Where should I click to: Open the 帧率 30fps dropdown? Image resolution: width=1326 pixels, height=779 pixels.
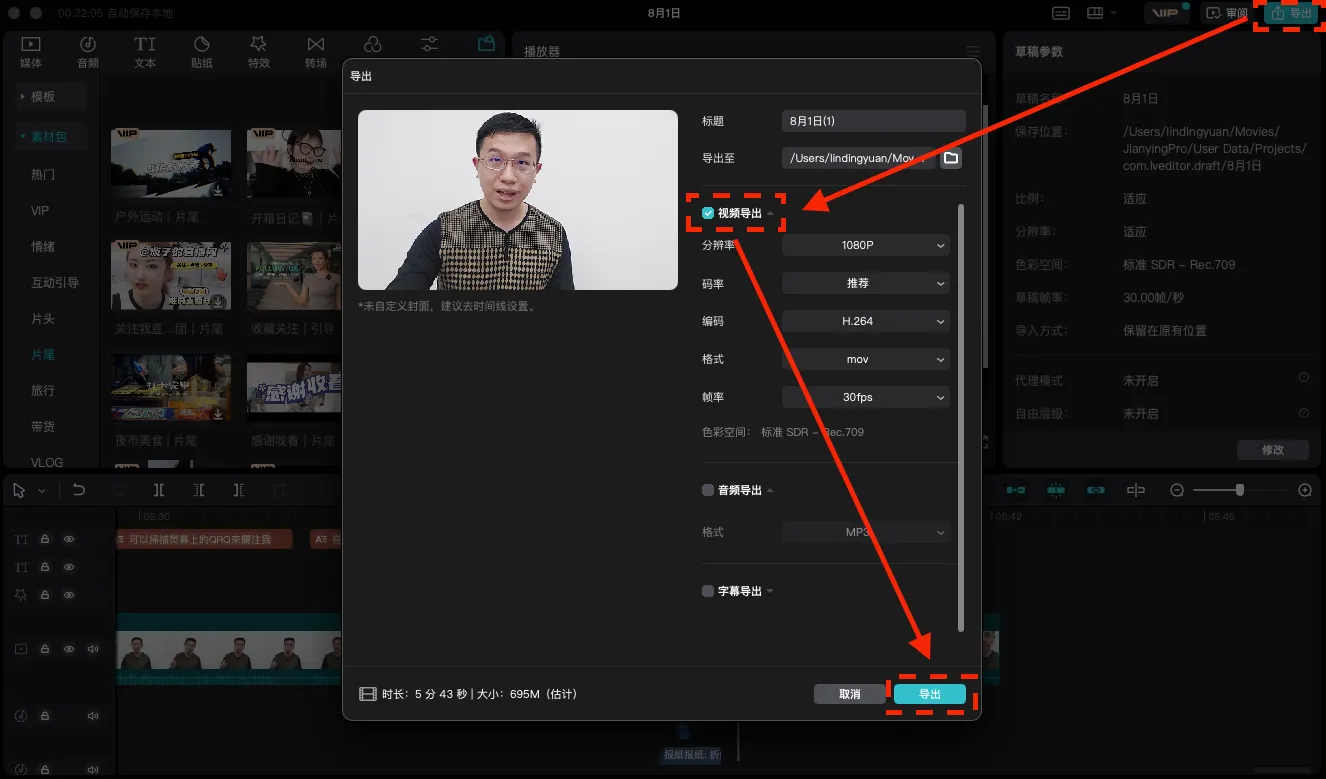(865, 397)
